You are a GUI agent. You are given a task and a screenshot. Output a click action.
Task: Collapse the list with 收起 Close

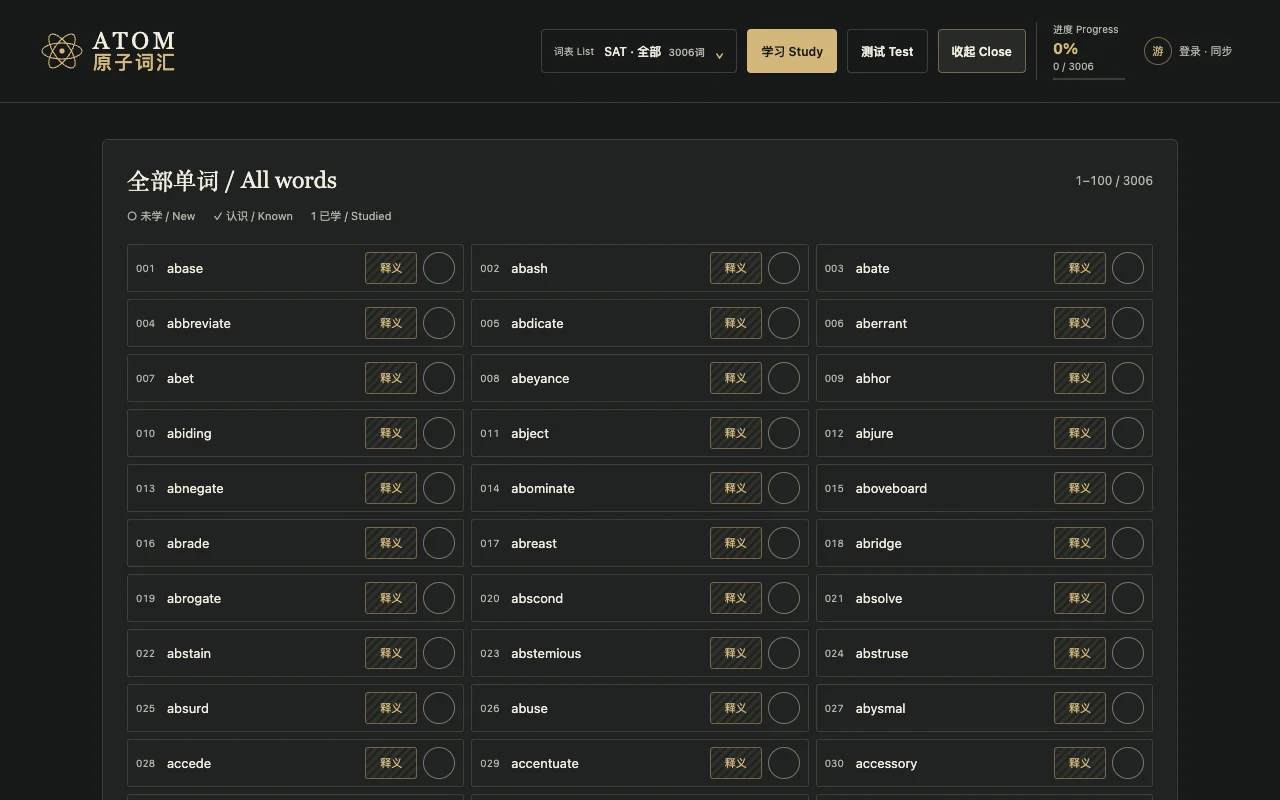(982, 51)
